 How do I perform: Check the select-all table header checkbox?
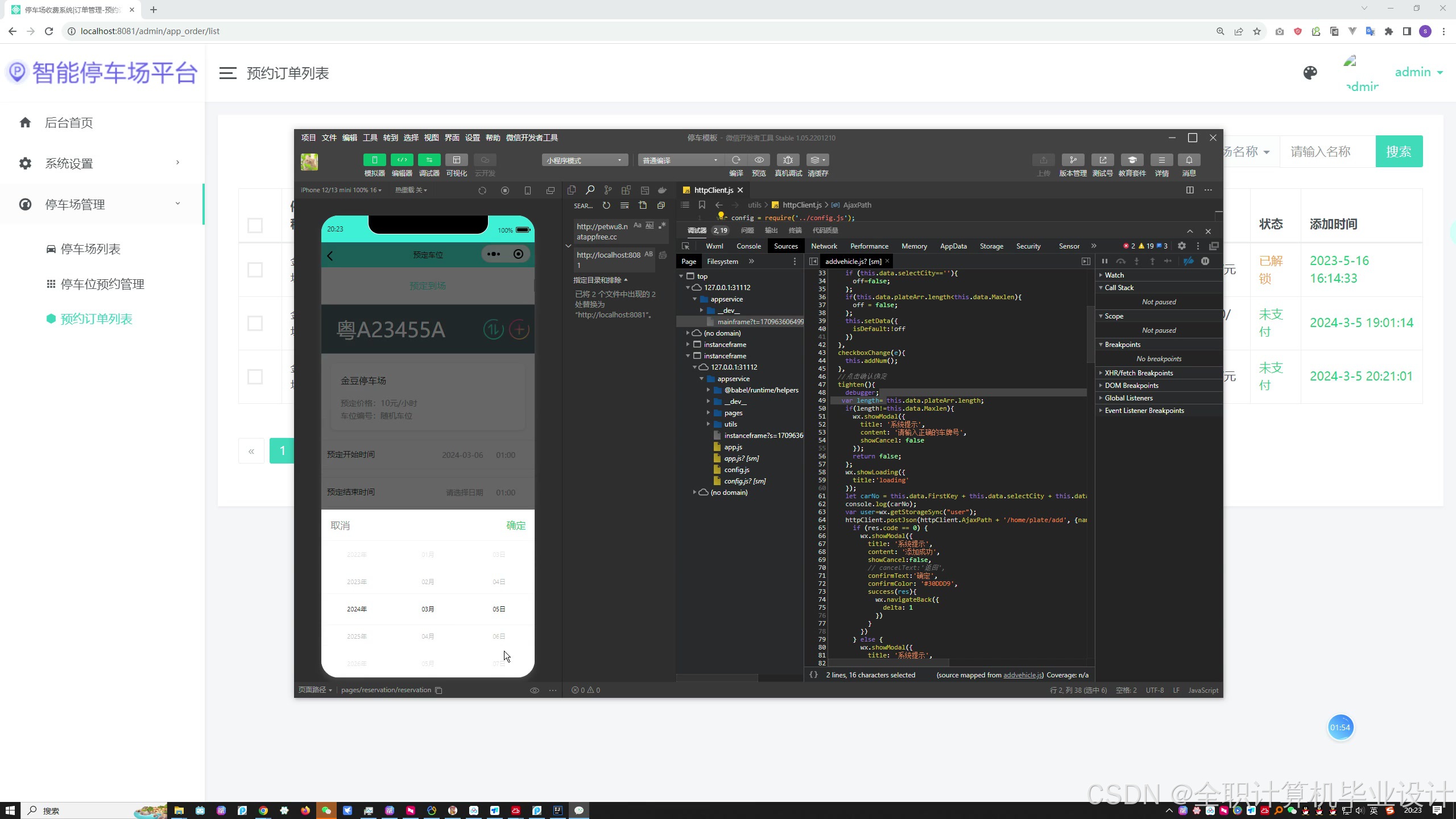255,225
